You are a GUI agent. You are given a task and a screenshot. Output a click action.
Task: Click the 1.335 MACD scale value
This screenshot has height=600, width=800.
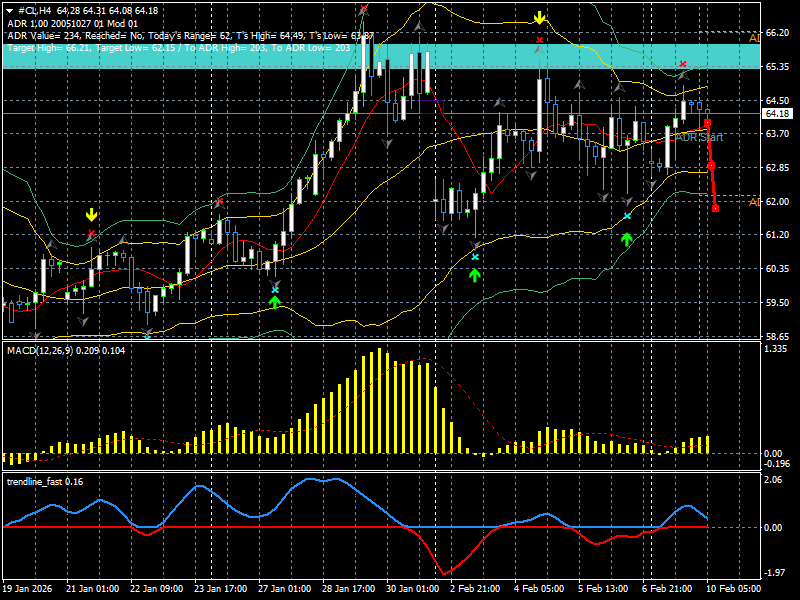pyautogui.click(x=776, y=348)
